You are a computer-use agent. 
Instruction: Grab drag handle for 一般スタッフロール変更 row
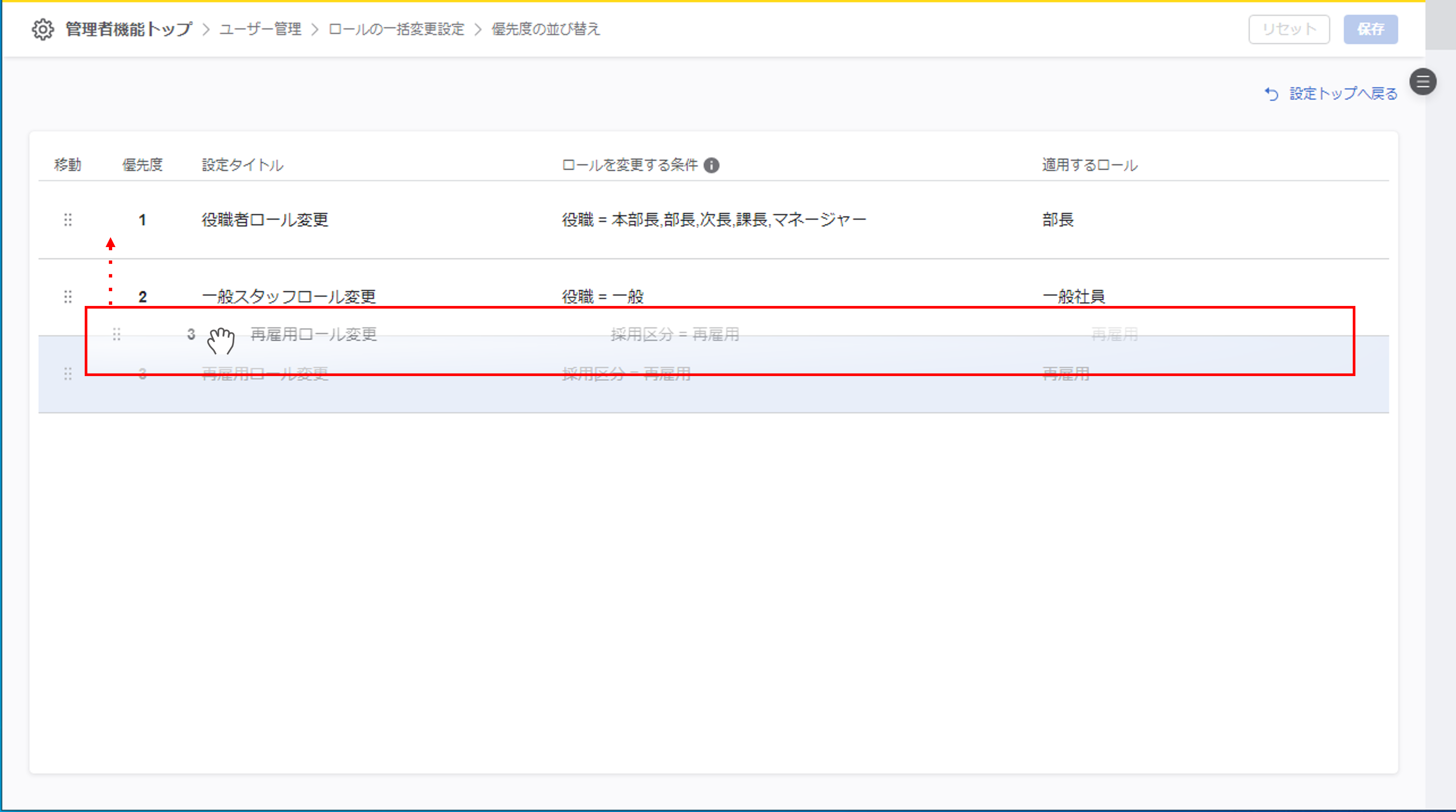(68, 297)
